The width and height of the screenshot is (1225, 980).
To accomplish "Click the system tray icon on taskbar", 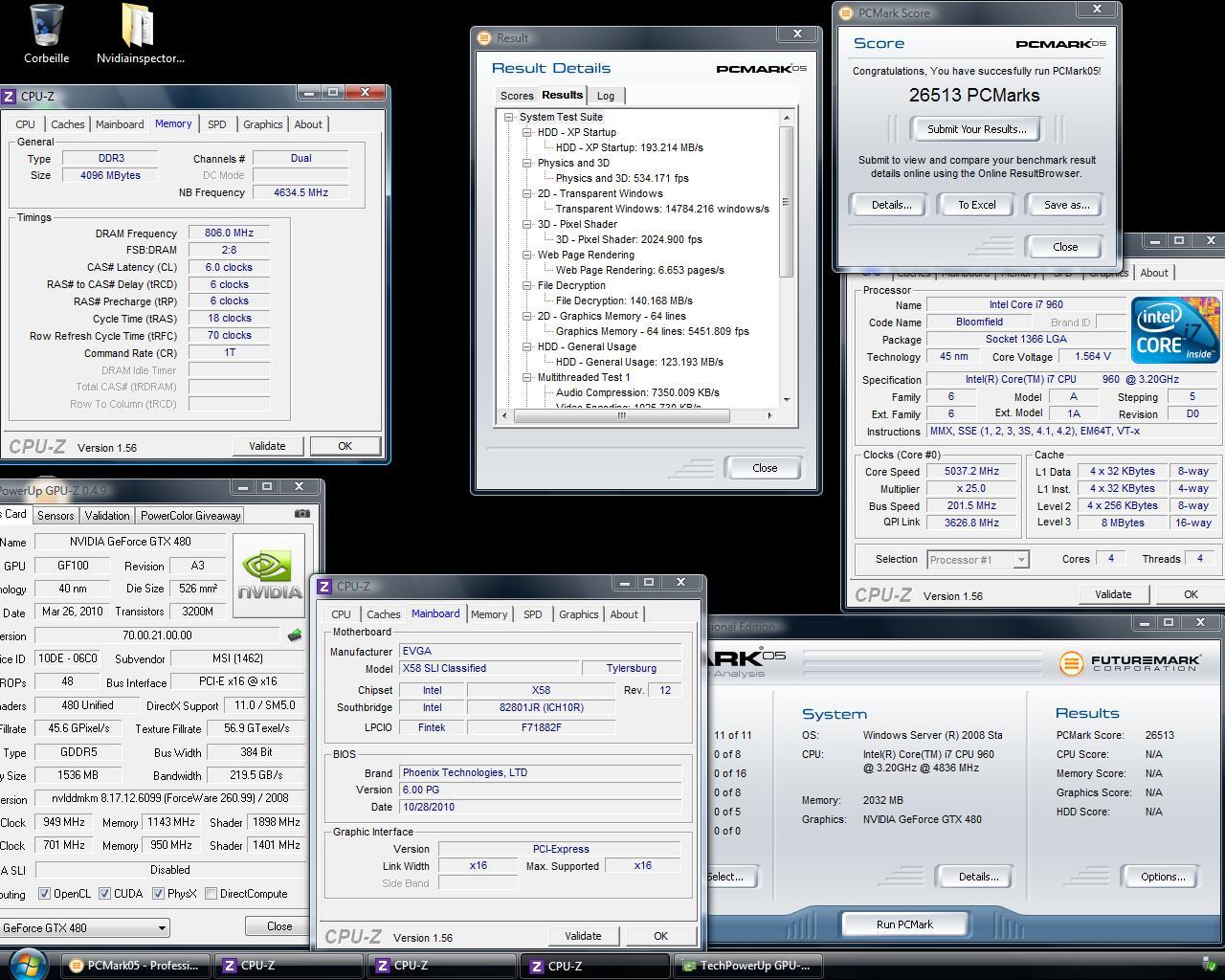I will pos(1210,965).
